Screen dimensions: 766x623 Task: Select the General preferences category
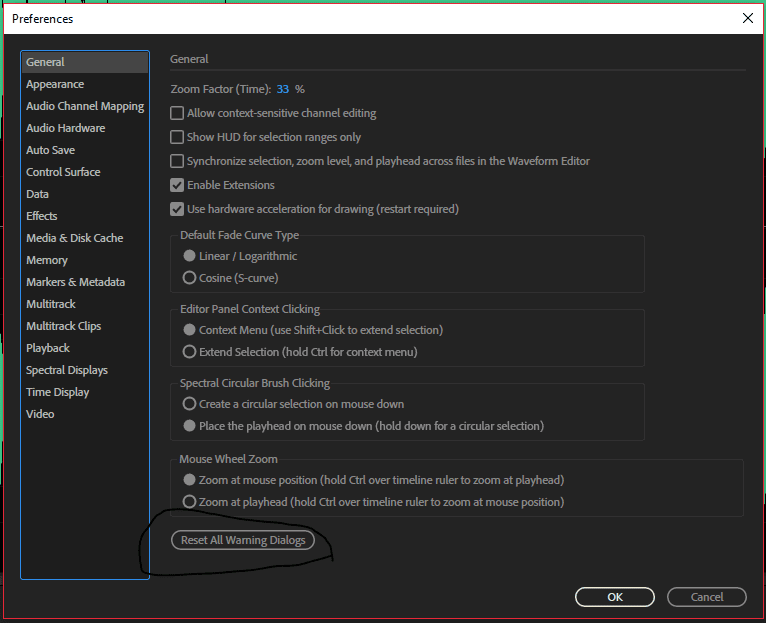[x=85, y=62]
